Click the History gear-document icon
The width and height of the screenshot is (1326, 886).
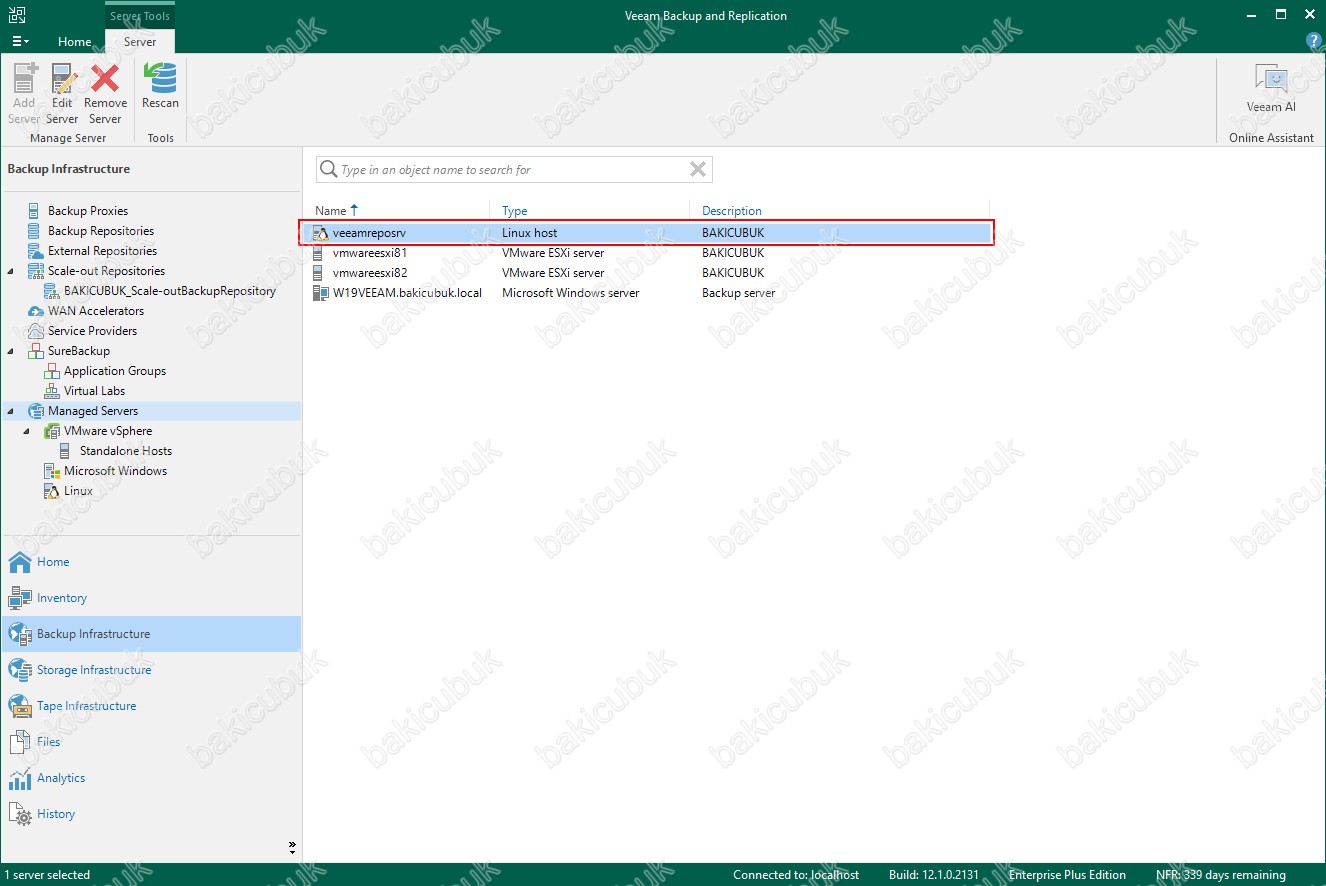tap(20, 814)
